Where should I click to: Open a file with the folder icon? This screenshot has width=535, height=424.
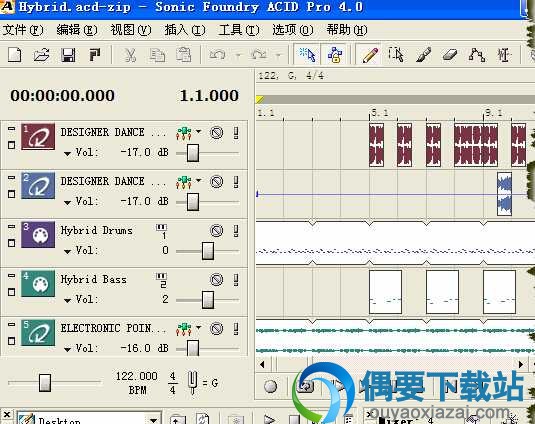point(42,55)
